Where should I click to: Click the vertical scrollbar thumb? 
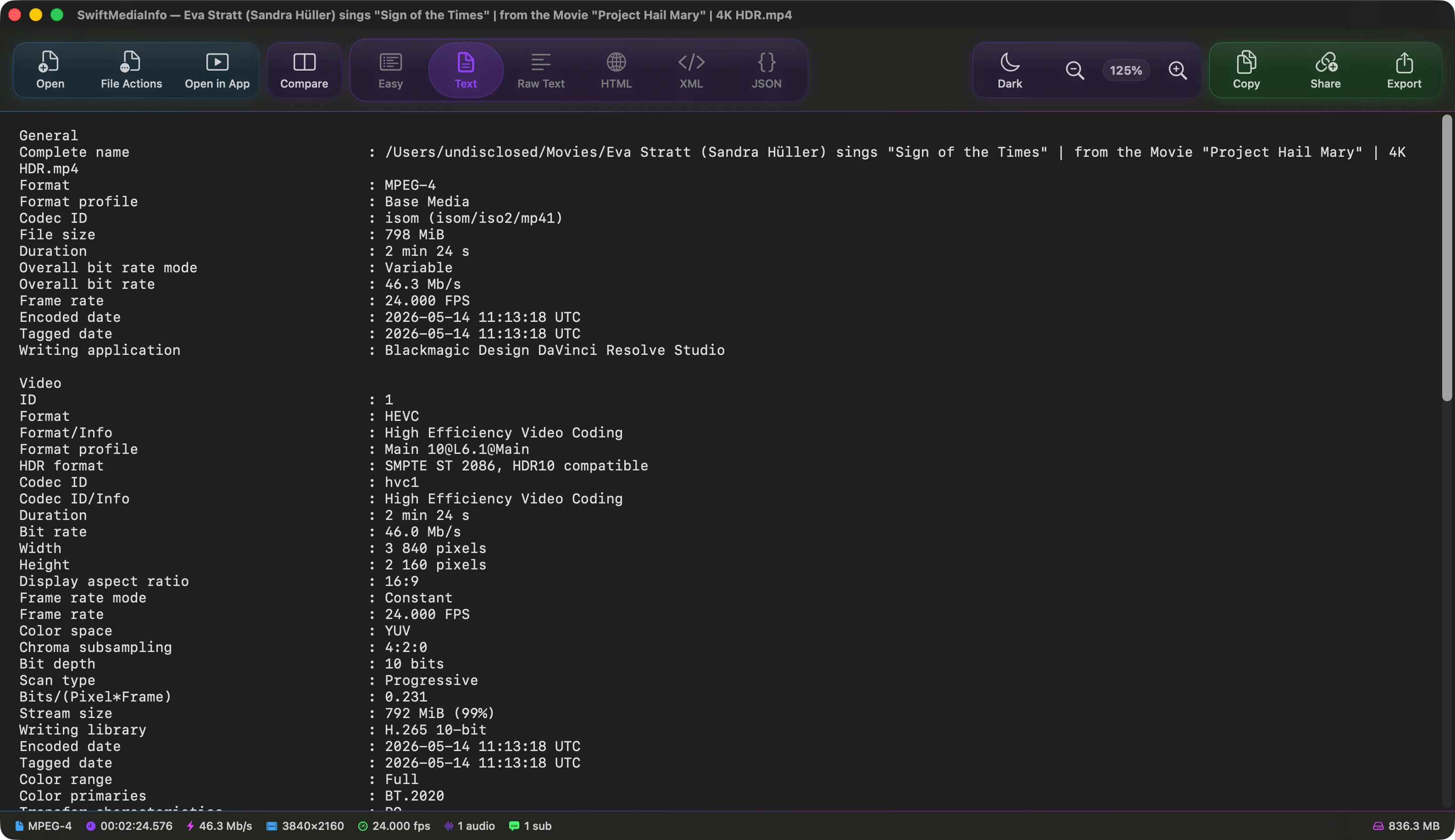[1446, 257]
